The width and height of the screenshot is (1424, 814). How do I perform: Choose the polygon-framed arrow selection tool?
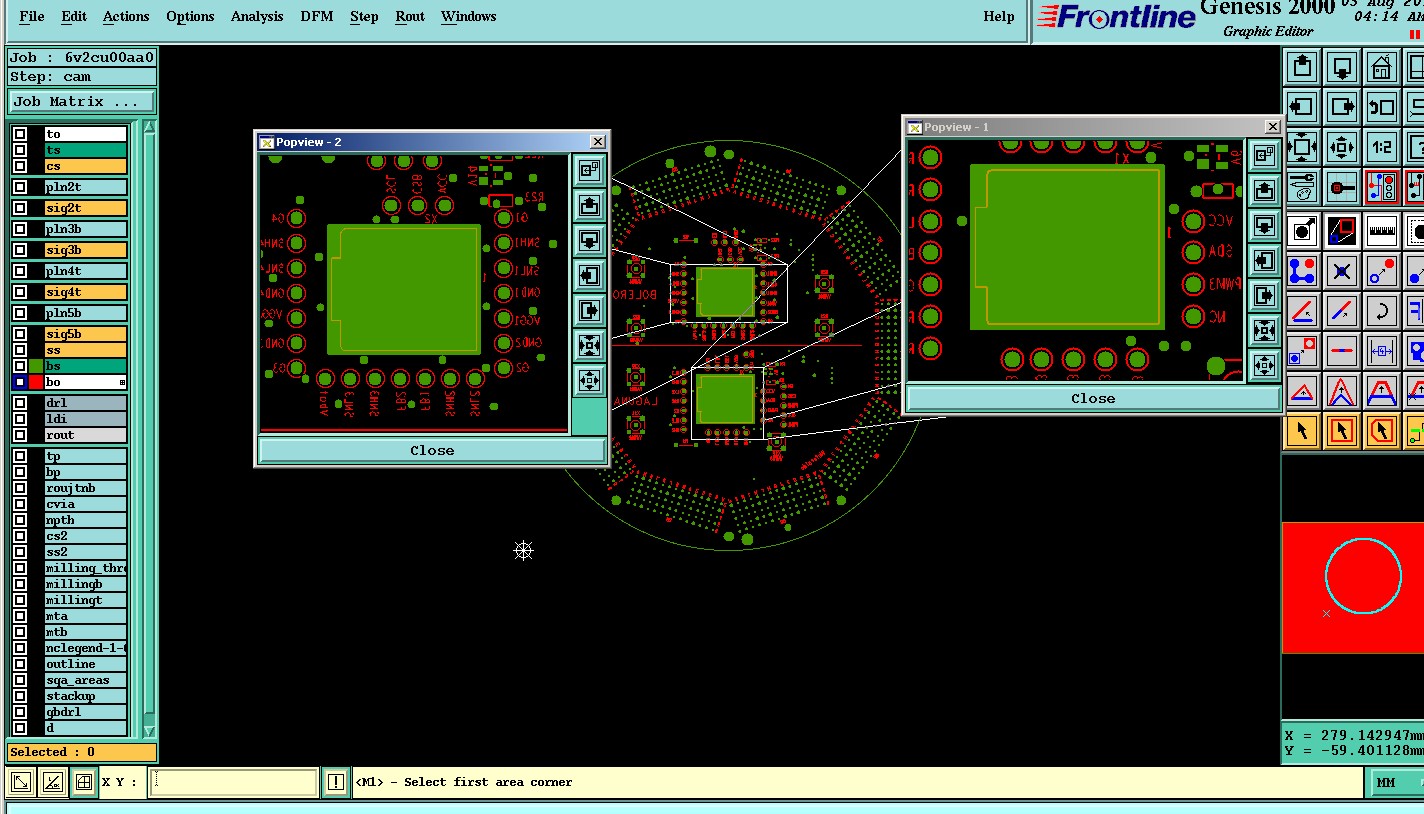pos(1381,431)
